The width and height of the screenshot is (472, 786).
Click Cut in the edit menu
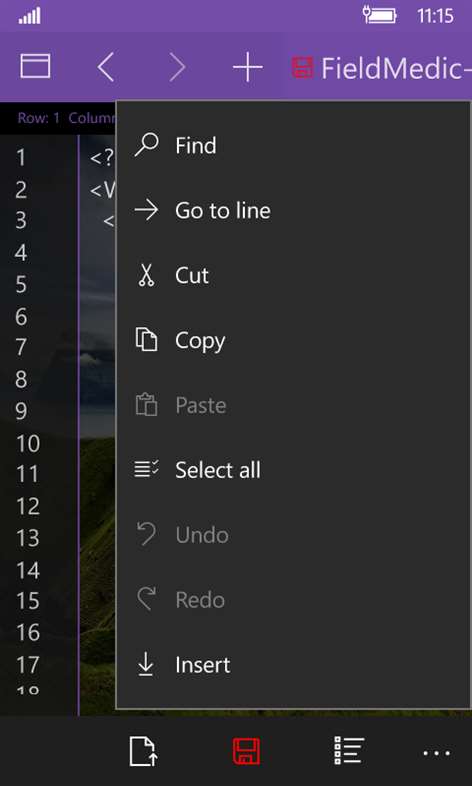293,275
